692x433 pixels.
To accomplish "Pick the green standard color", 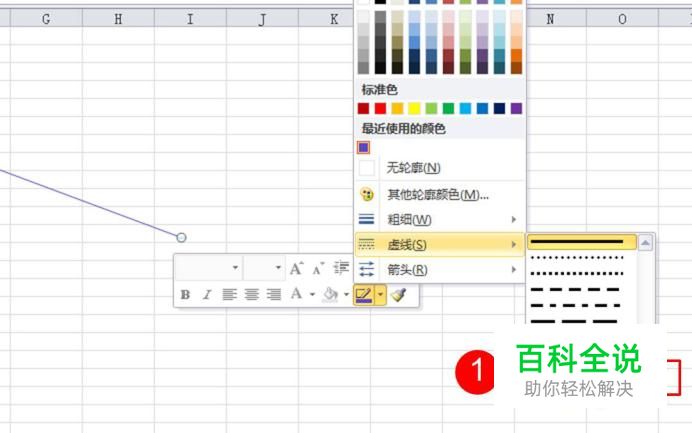I will tap(448, 109).
